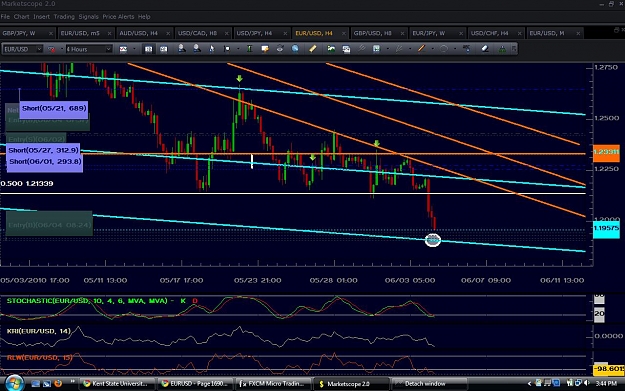Click the orange note label icon

[265, 49]
